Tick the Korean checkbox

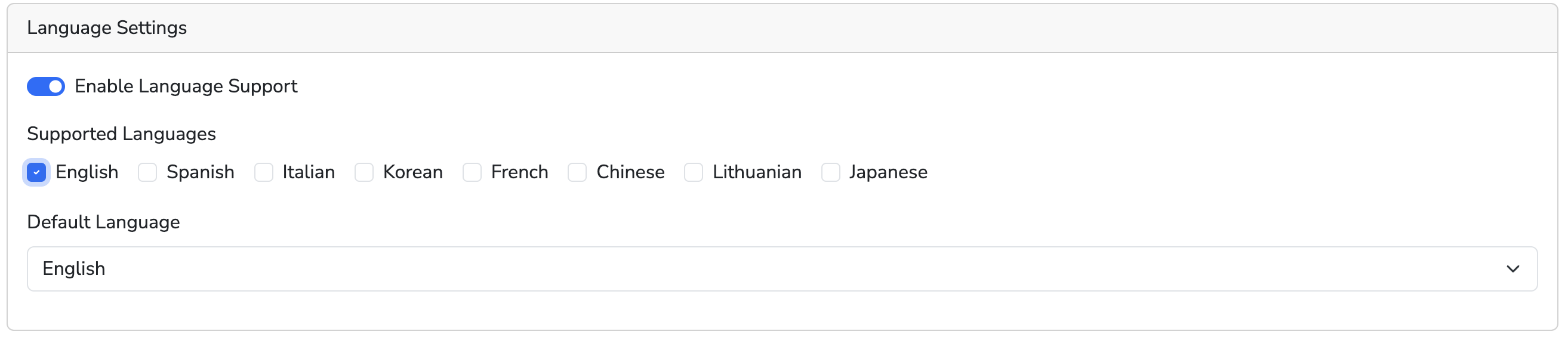pyautogui.click(x=364, y=173)
